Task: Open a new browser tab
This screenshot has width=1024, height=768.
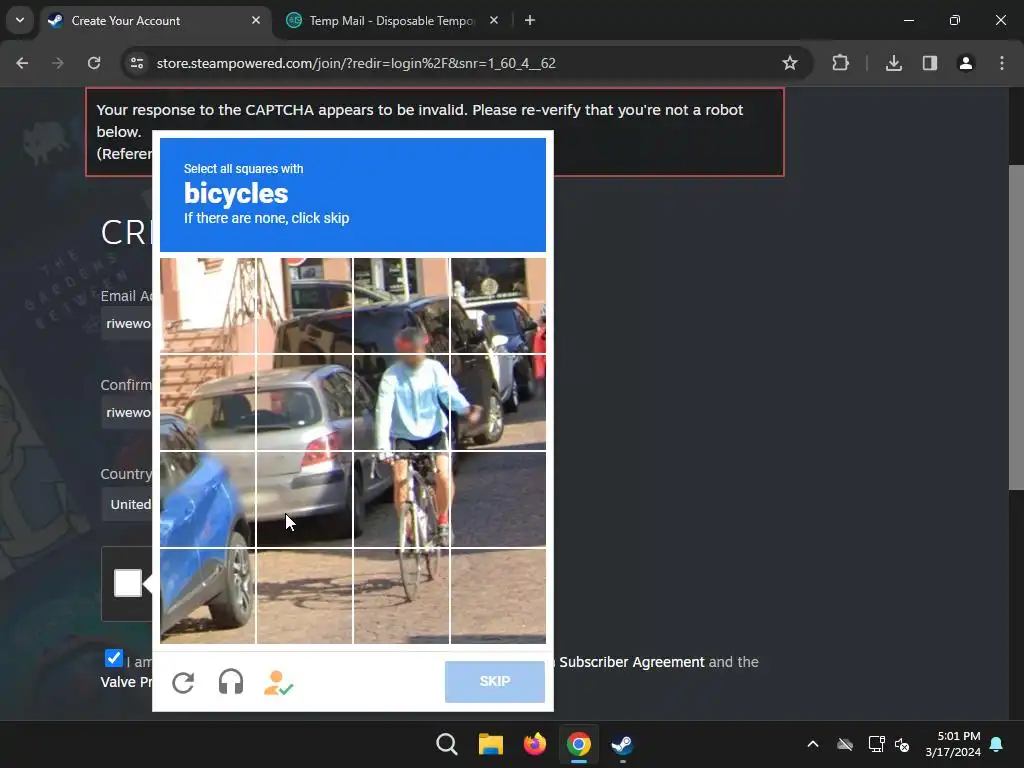Action: coord(530,21)
